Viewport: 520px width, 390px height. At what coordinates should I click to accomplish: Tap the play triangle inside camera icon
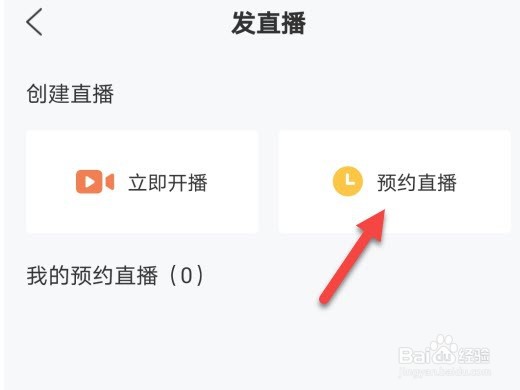[x=89, y=182]
